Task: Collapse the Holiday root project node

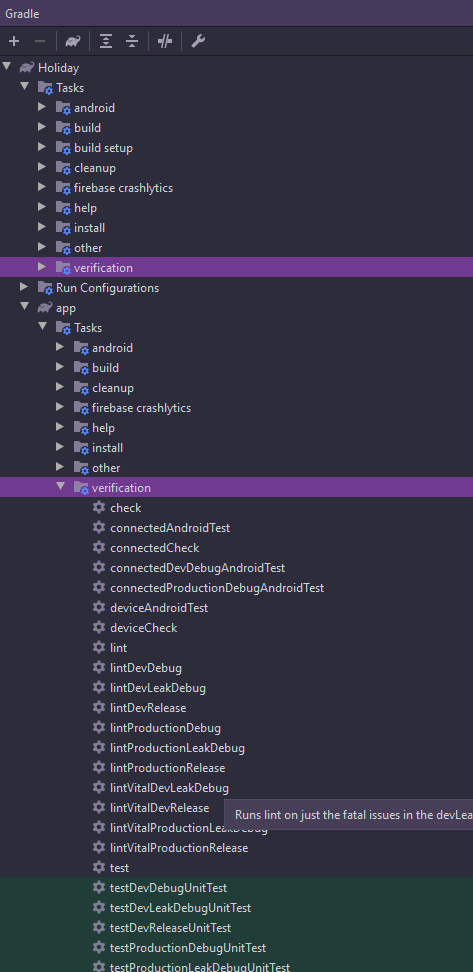Action: coord(7,66)
